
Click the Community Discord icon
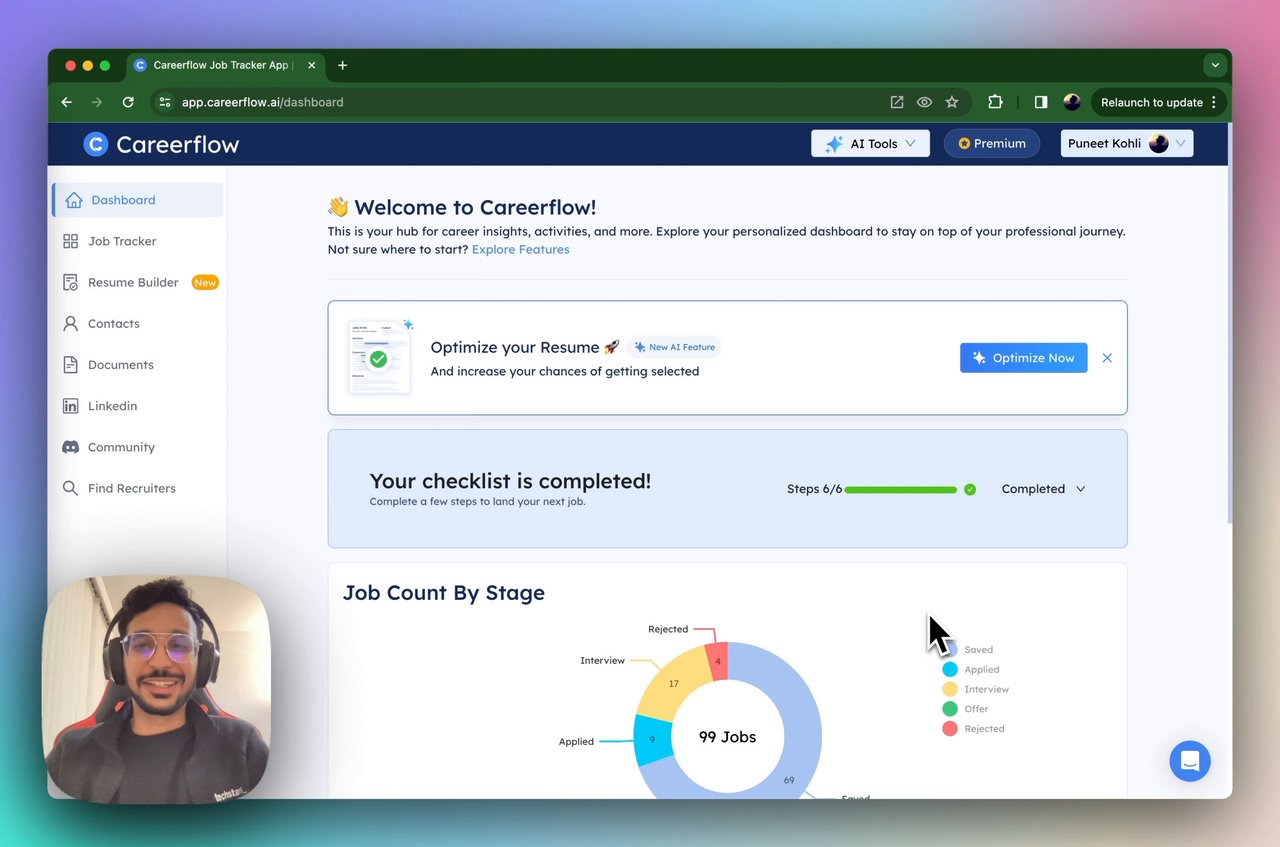coord(70,447)
